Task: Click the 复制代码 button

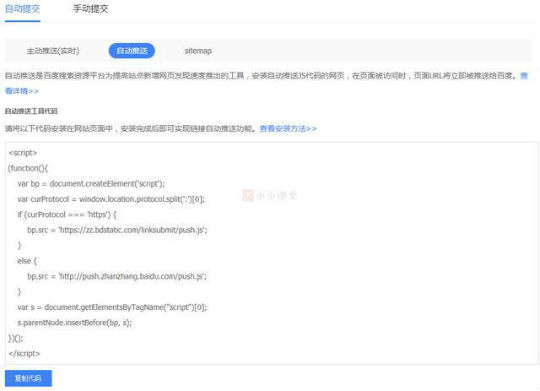Action: click(x=28, y=378)
